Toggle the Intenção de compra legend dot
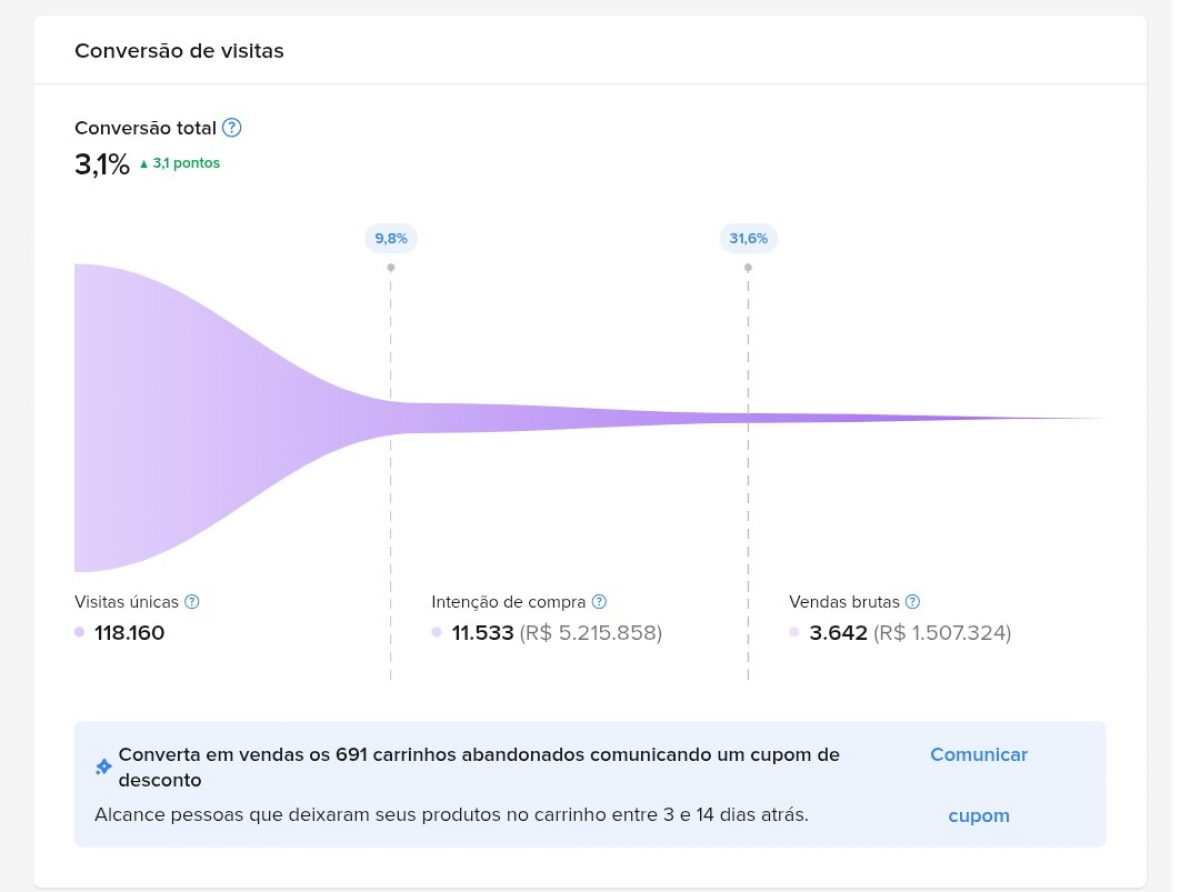This screenshot has height=892, width=1200. pyautogui.click(x=437, y=633)
